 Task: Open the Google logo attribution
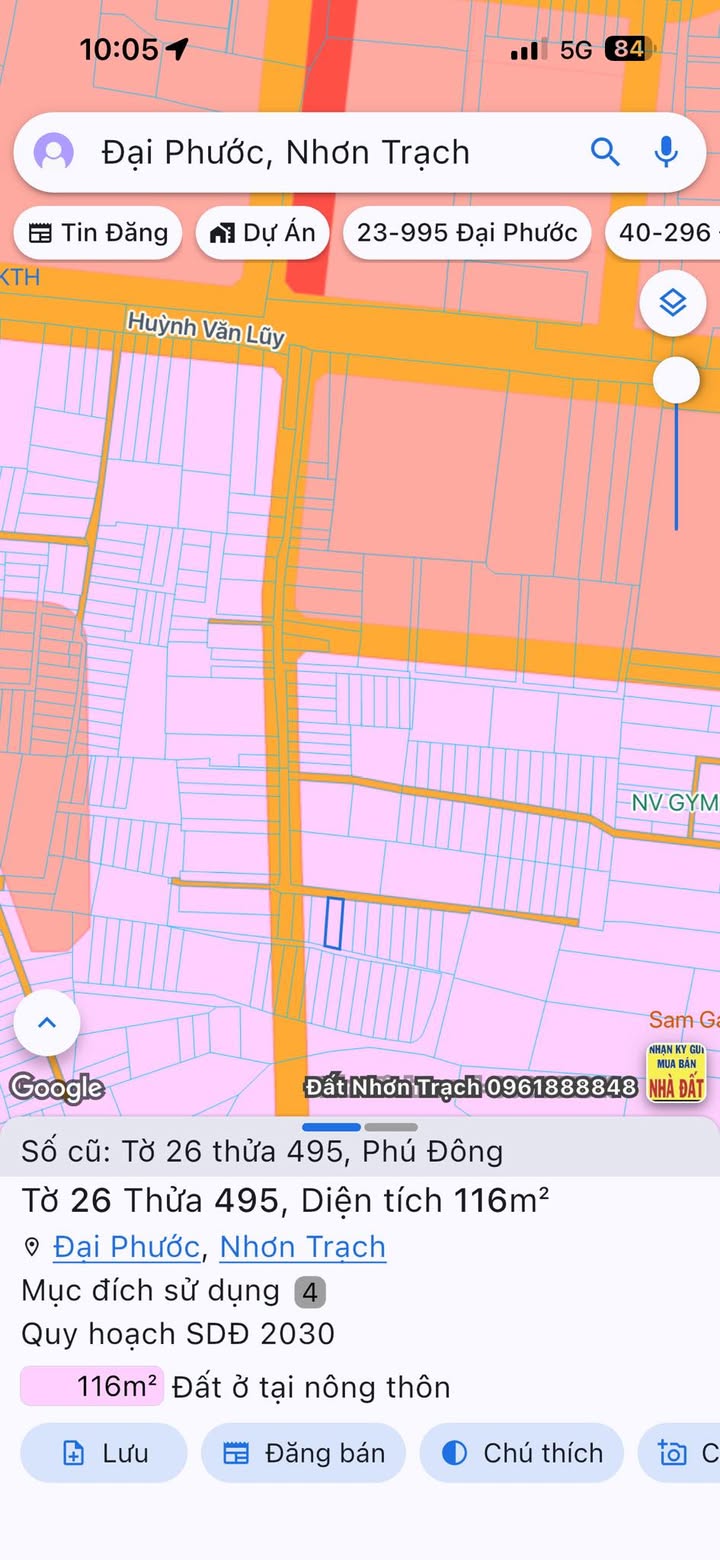[57, 1087]
